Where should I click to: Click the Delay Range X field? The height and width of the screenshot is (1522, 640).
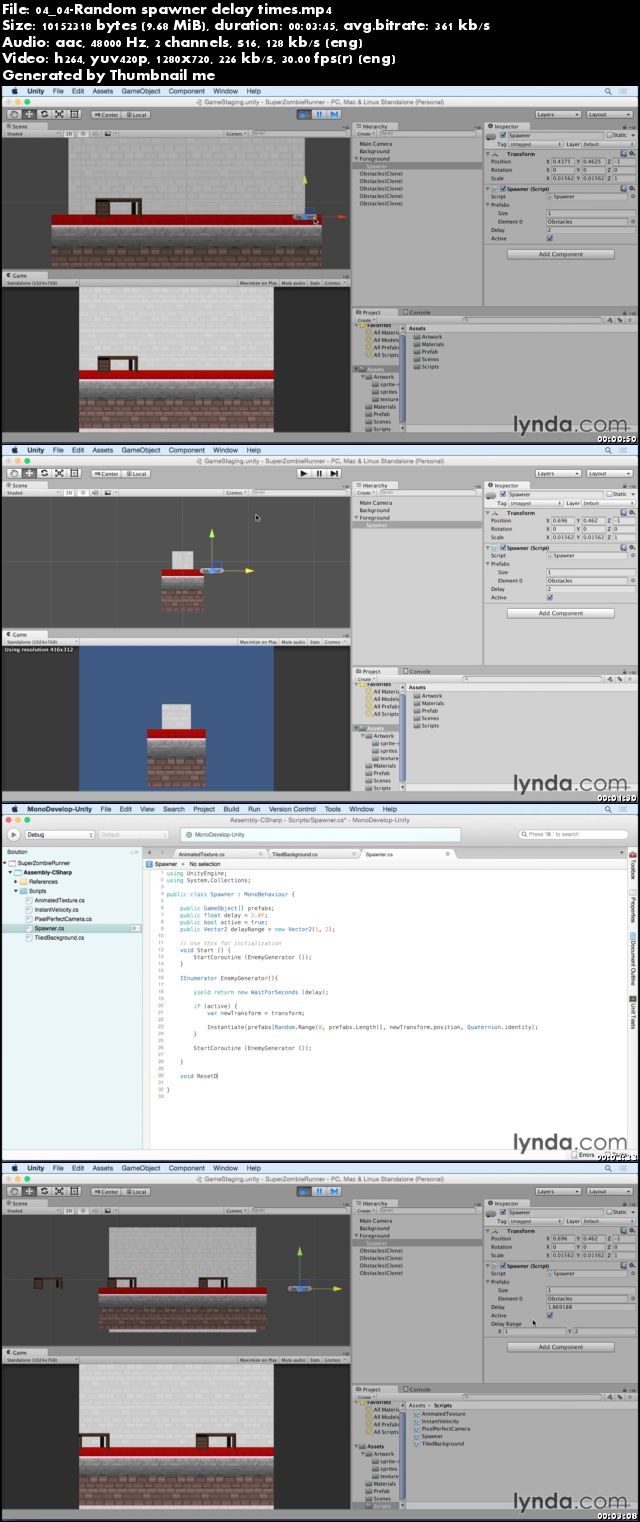[x=535, y=1332]
